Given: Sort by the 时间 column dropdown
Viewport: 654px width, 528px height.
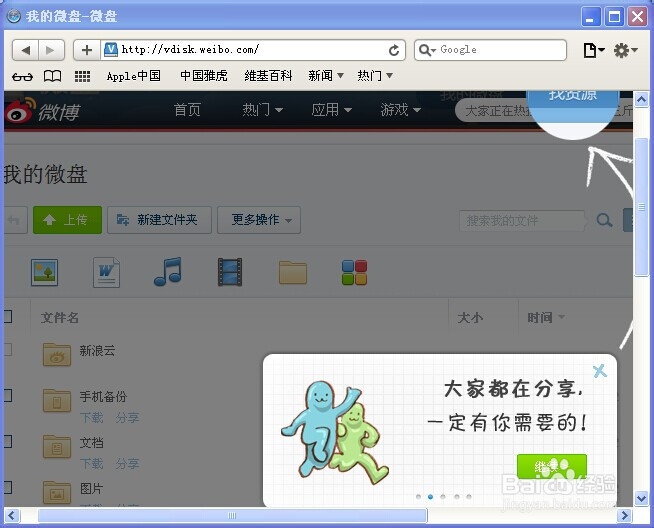Looking at the screenshot, I should click(546, 317).
